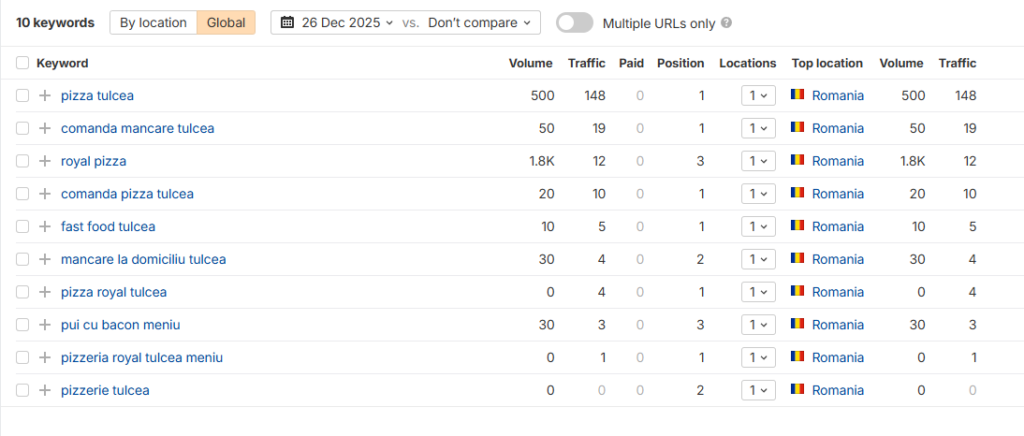The height and width of the screenshot is (436, 1024).
Task: Enable the Multiple URLs only switch
Action: click(574, 23)
